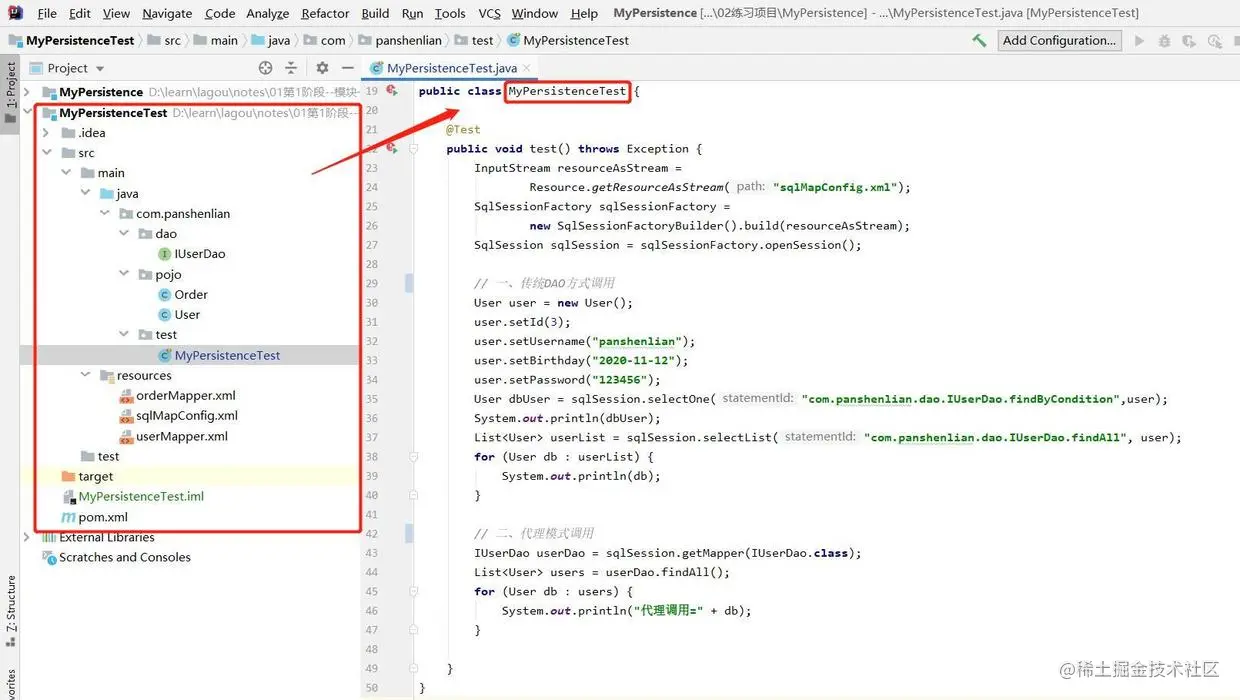Open orderMapper.xml file
Screen dimensions: 1240x700
[x=177, y=395]
